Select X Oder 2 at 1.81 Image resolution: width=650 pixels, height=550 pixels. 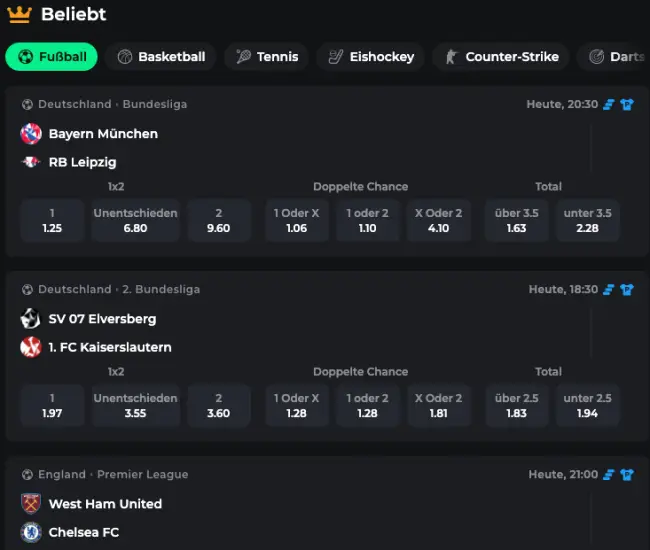pyautogui.click(x=438, y=405)
